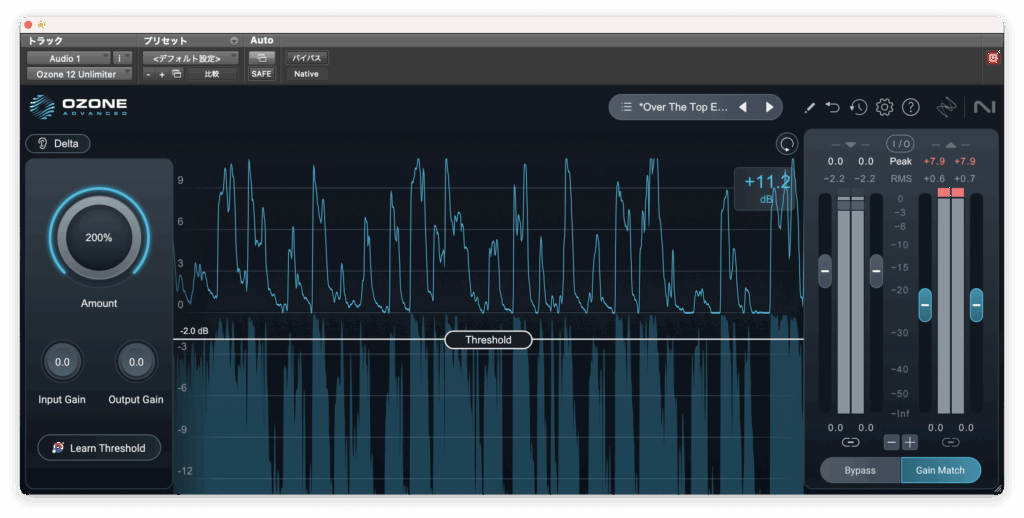The width and height of the screenshot is (1024, 518).
Task: Click the Input Gain value knob
Action: 62,362
